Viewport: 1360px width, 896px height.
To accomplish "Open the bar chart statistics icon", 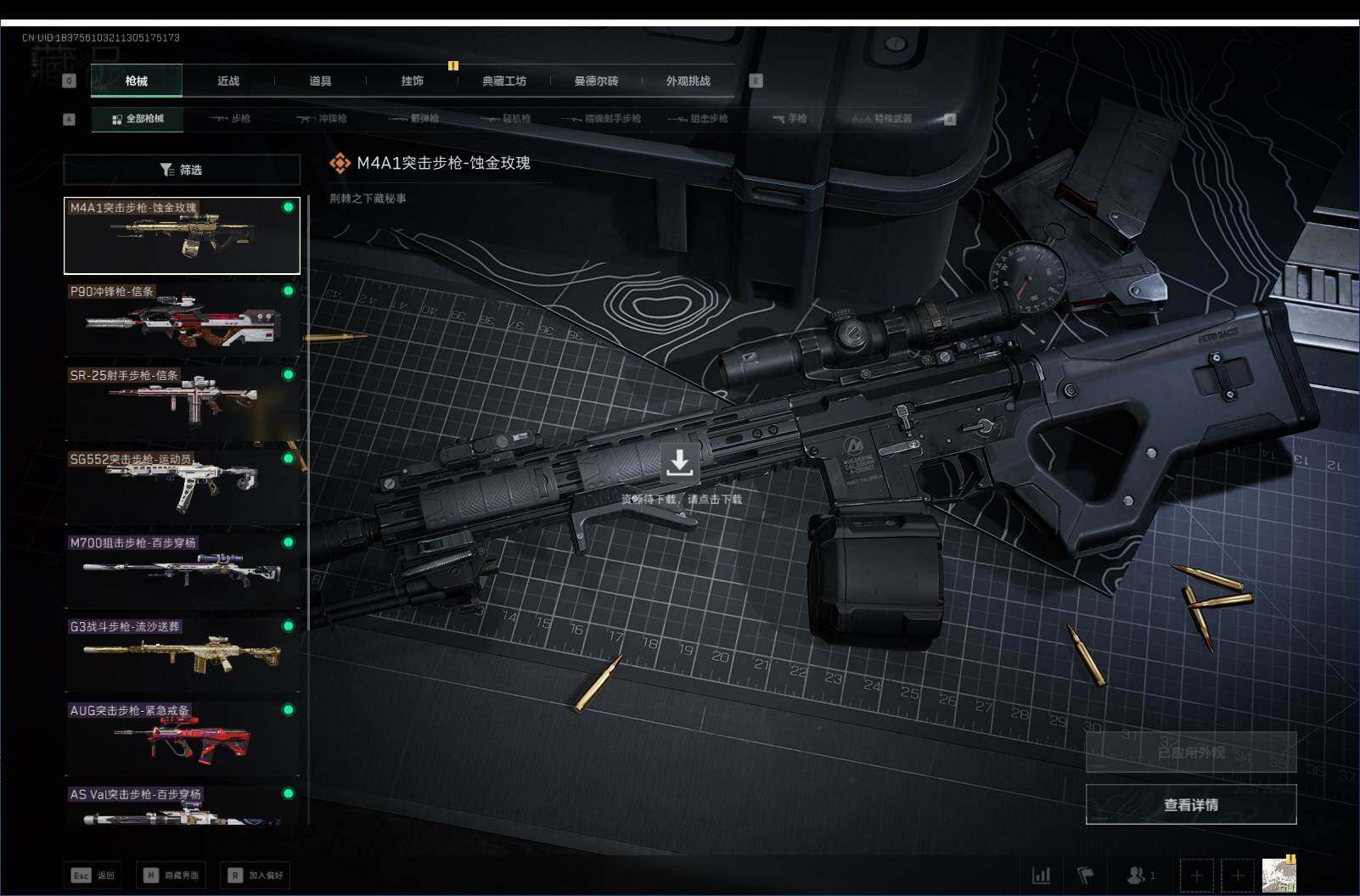I will (1041, 875).
